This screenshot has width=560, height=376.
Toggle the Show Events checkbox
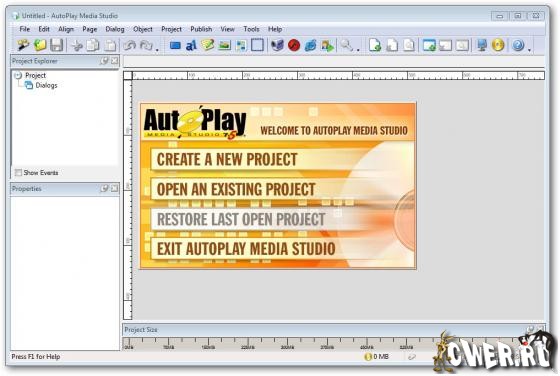point(18,173)
